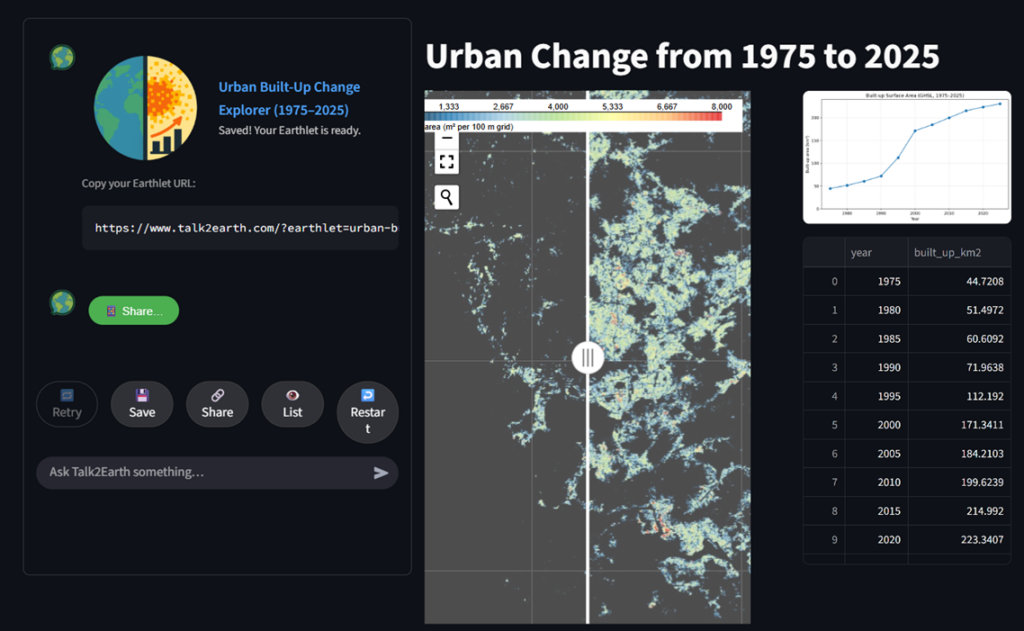Click the map zoom out minus button
1024x631 pixels.
click(x=447, y=138)
